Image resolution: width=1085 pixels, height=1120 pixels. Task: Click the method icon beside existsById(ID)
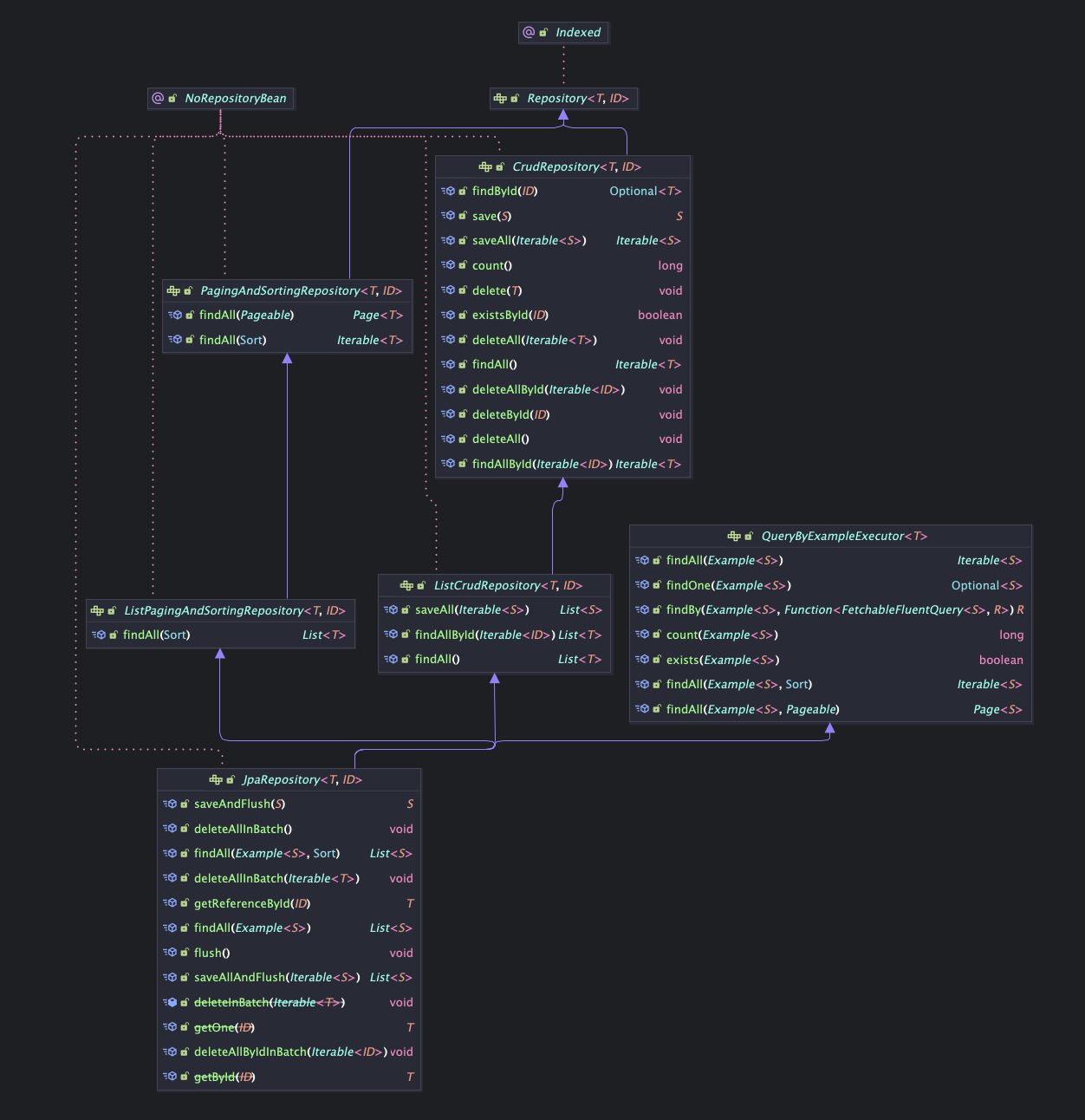[x=448, y=315]
